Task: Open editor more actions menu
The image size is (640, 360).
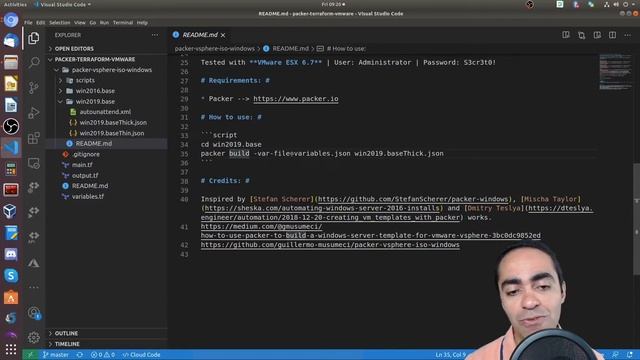Action: (628, 35)
